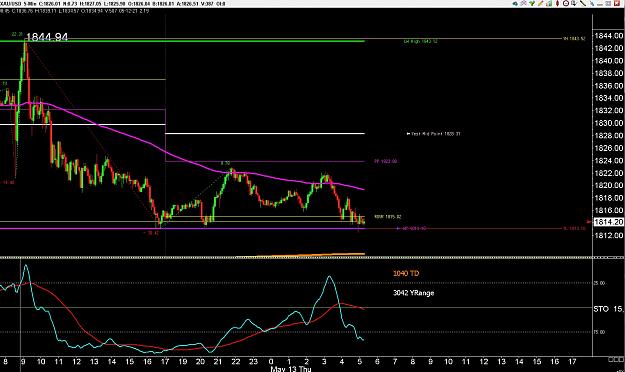This screenshot has height=372, width=625.
Task: Click the 1820.00 price axis label
Action: (x=609, y=185)
